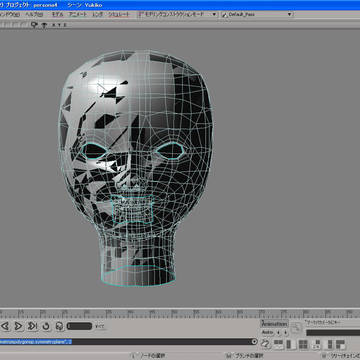Open the ヘルプ (Help) menu
Screen dimensions: 360x360
pos(34,15)
